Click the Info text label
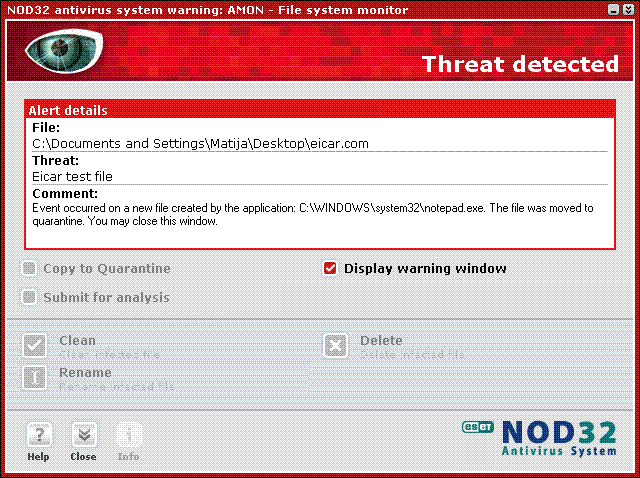This screenshot has height=478, width=640. pyautogui.click(x=128, y=456)
